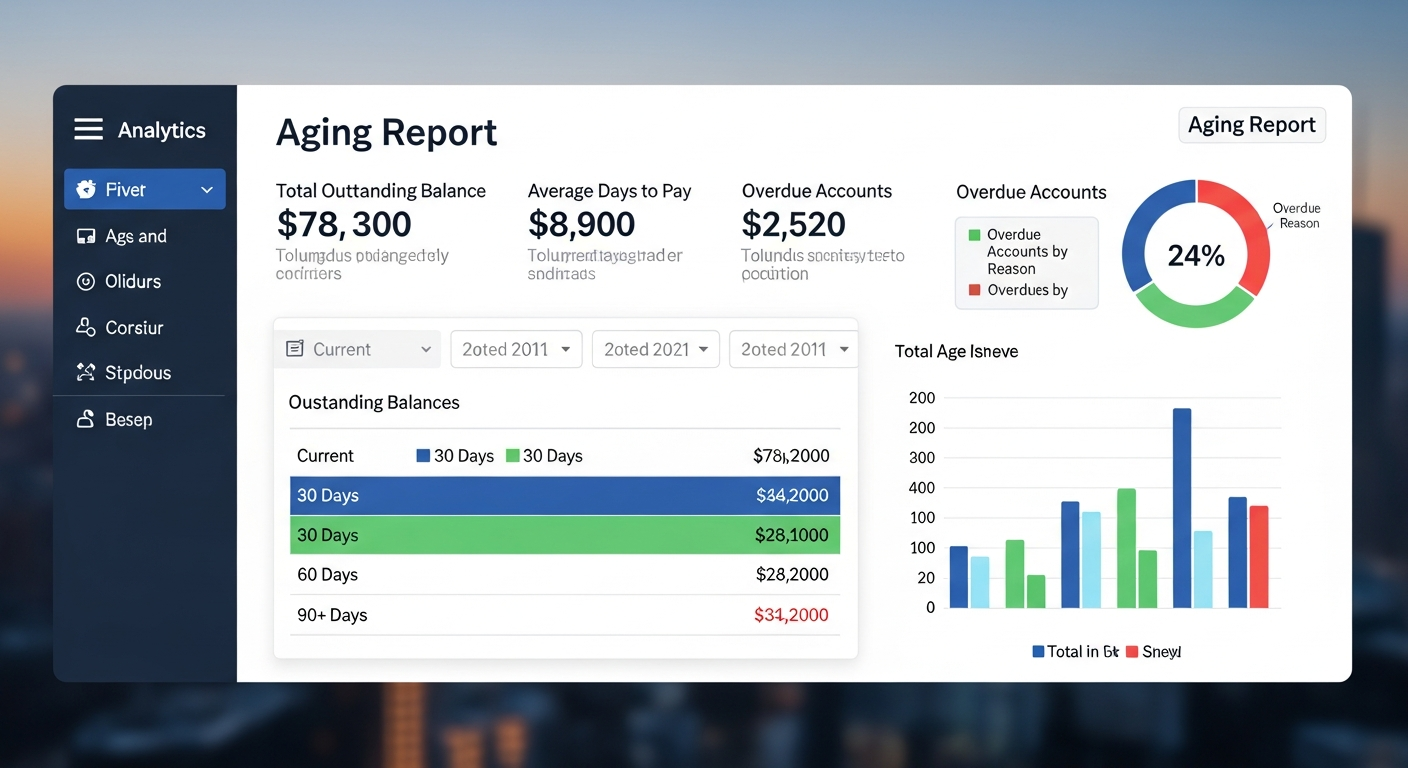
Task: Click the red 90+ Days amount
Action: coord(791,615)
